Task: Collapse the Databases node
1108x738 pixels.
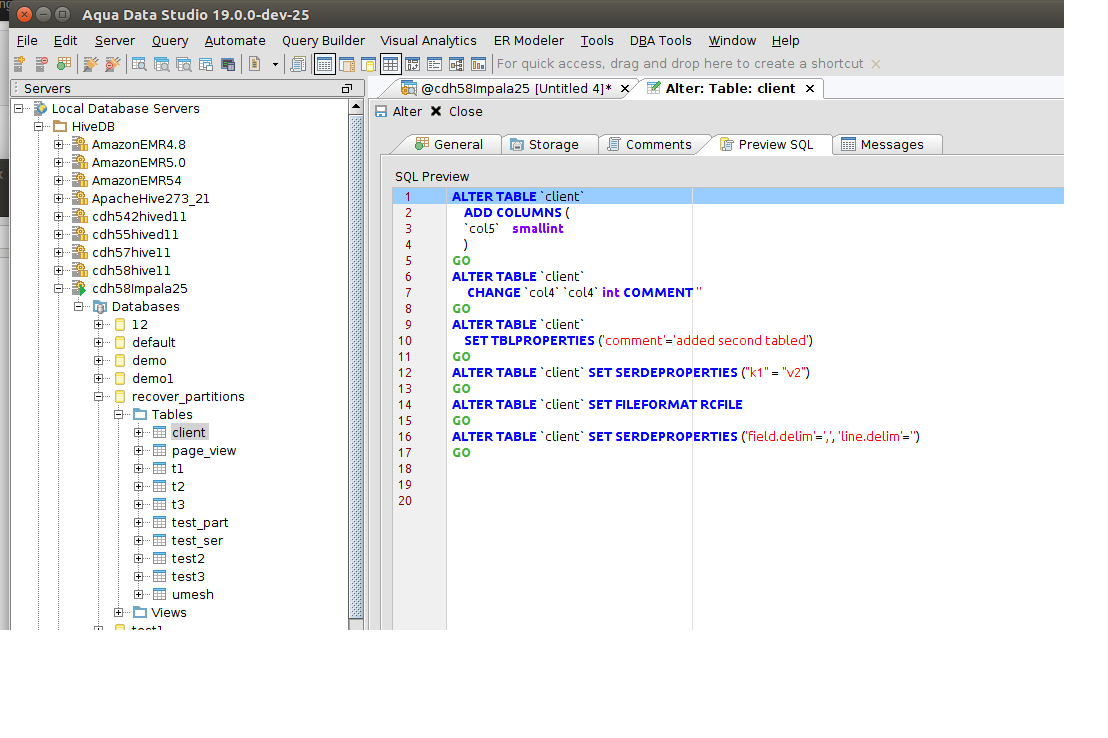Action: [x=78, y=307]
